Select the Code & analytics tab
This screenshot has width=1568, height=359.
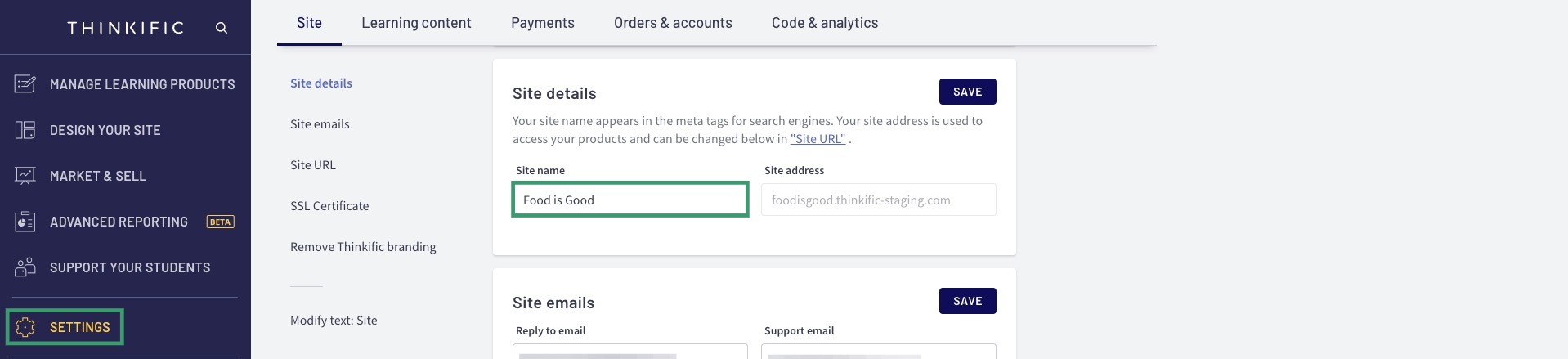click(x=825, y=23)
